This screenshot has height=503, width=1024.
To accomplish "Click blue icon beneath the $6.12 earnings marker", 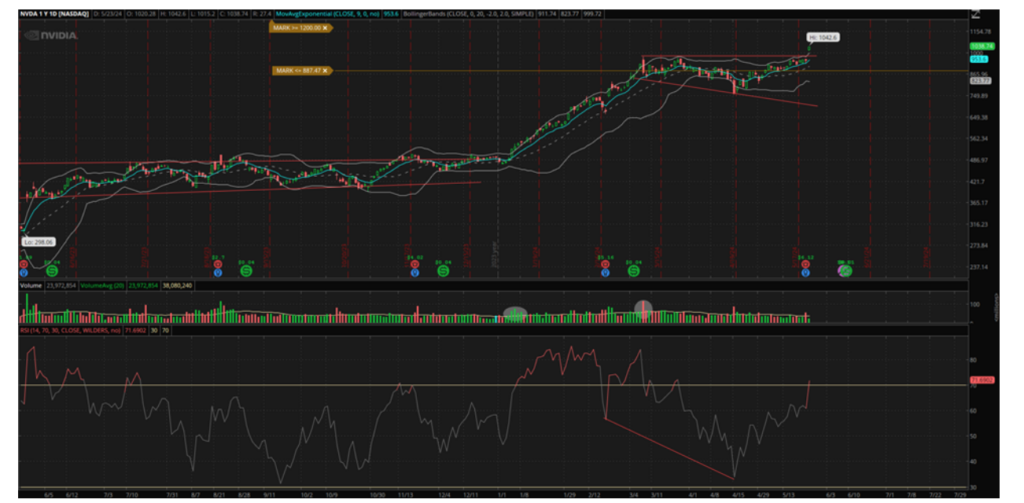I will coord(805,272).
